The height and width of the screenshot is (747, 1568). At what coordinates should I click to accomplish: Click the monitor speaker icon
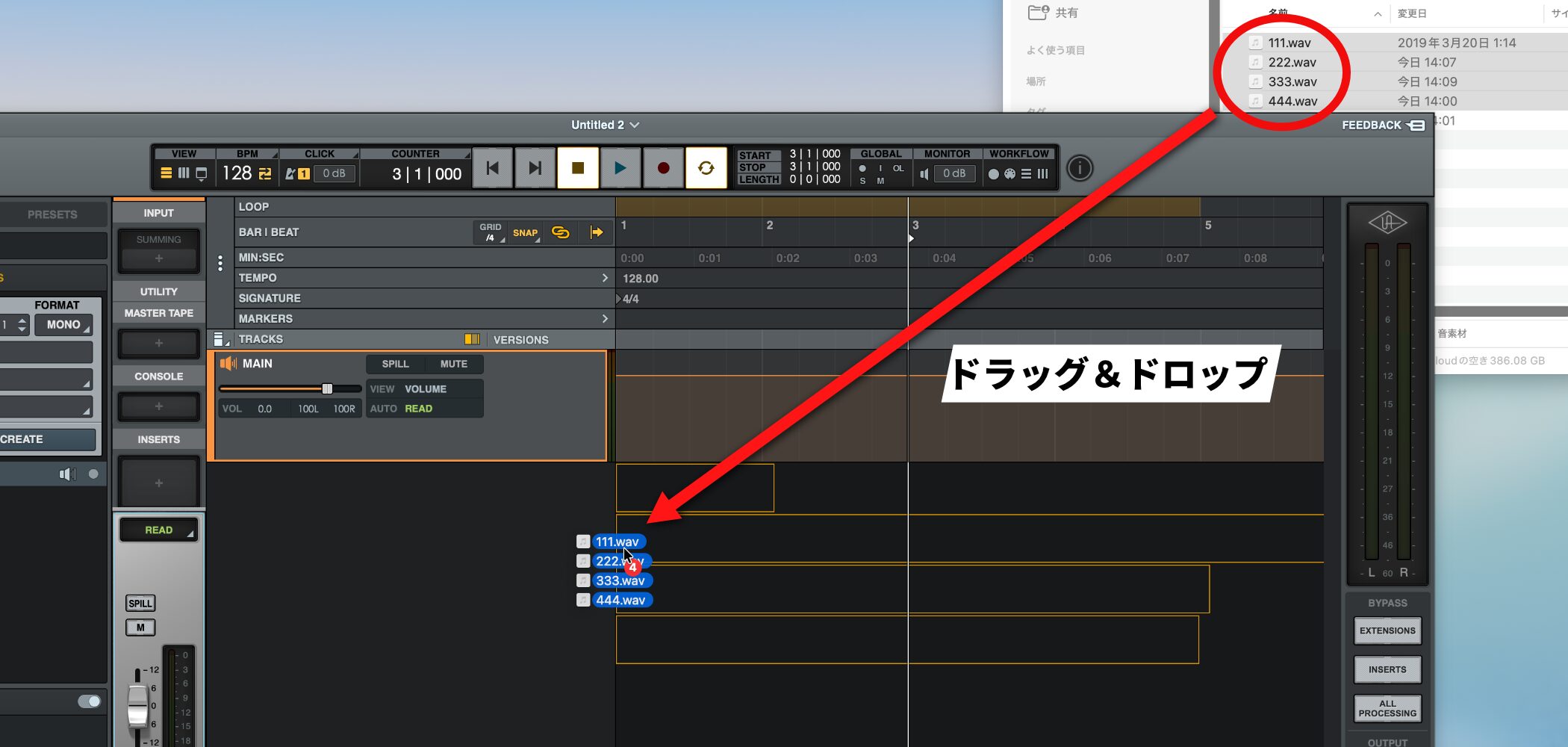(x=924, y=174)
